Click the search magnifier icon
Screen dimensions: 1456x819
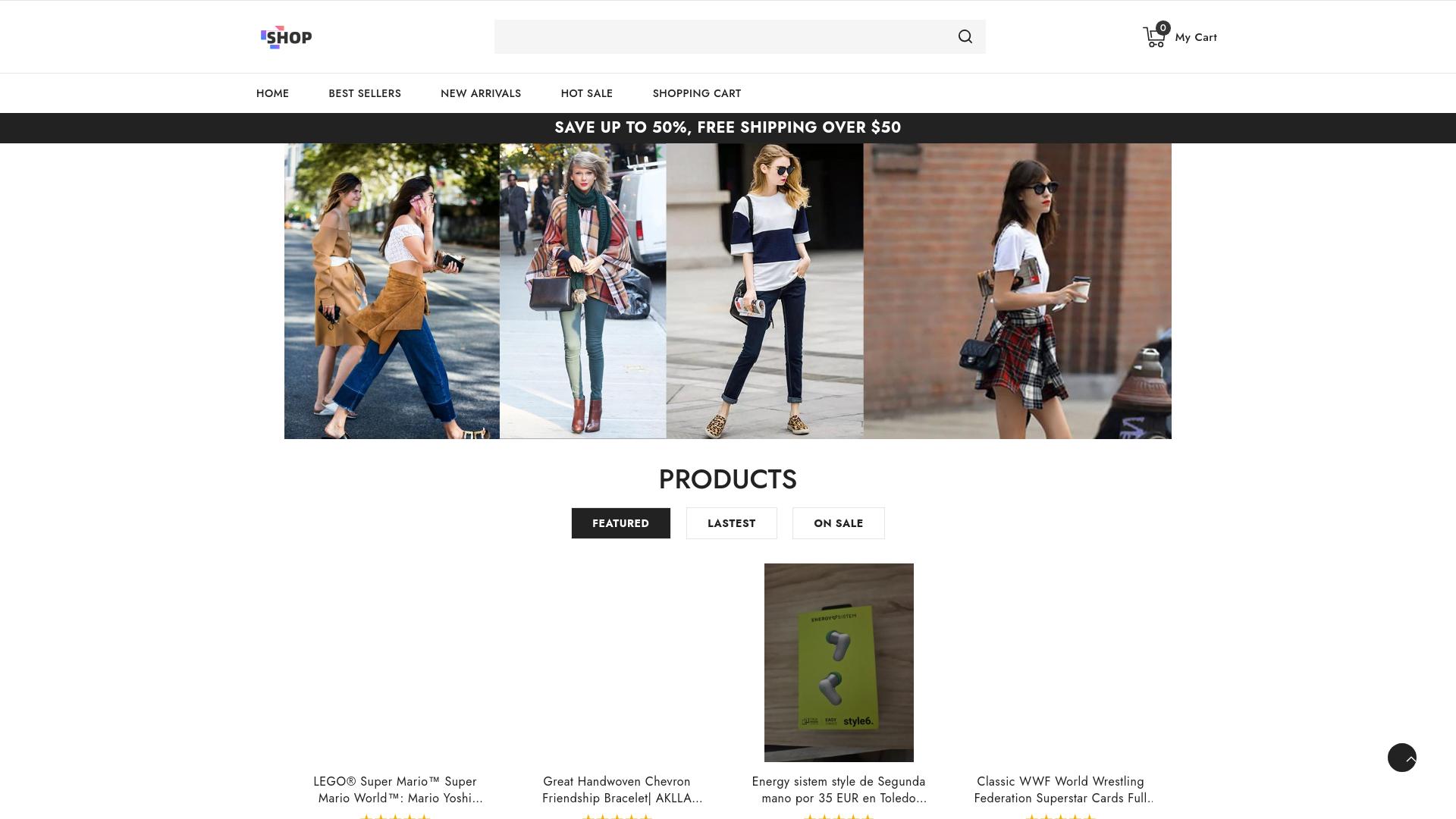click(x=965, y=37)
